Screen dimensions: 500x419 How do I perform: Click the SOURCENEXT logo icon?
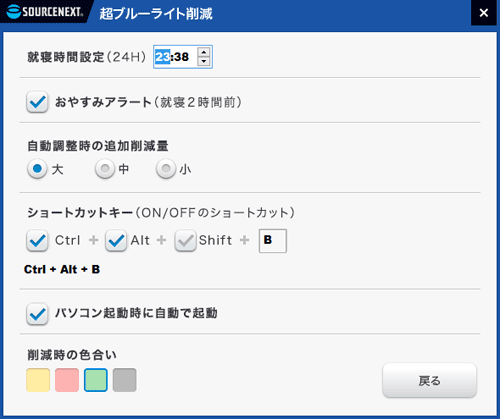(13, 12)
